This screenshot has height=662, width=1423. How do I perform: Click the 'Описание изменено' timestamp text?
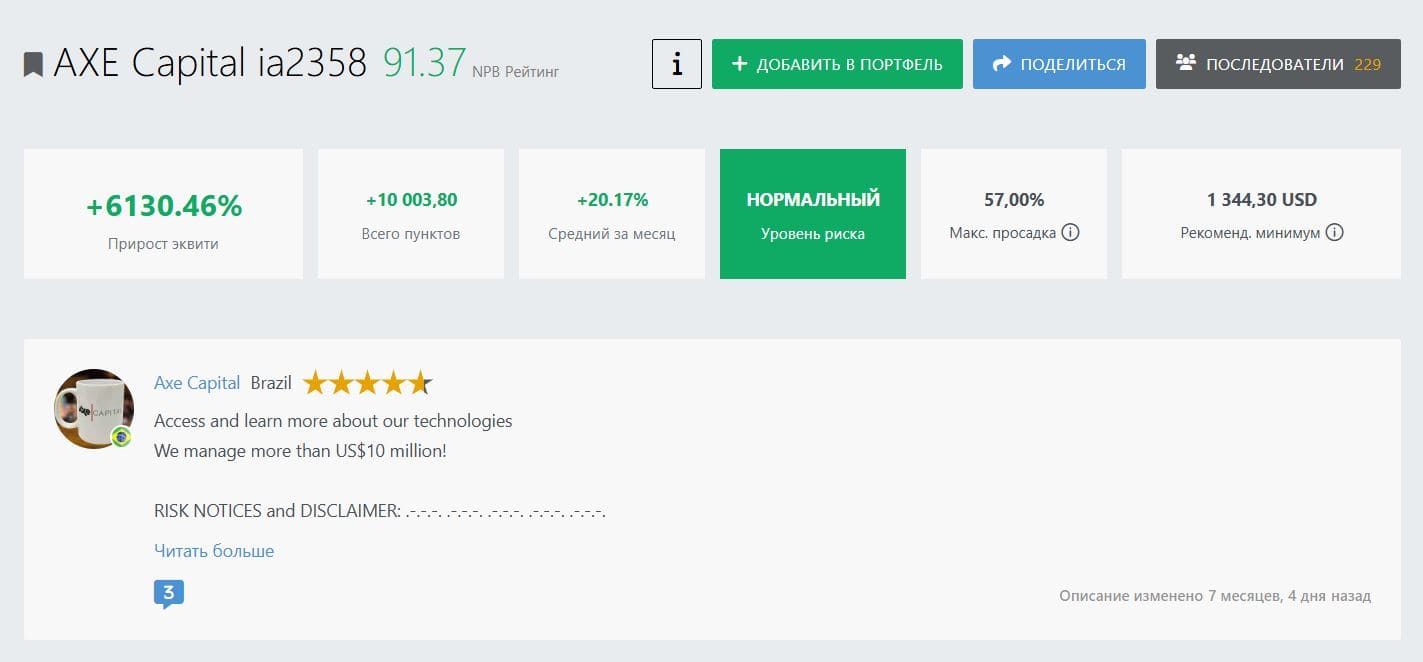[1215, 596]
